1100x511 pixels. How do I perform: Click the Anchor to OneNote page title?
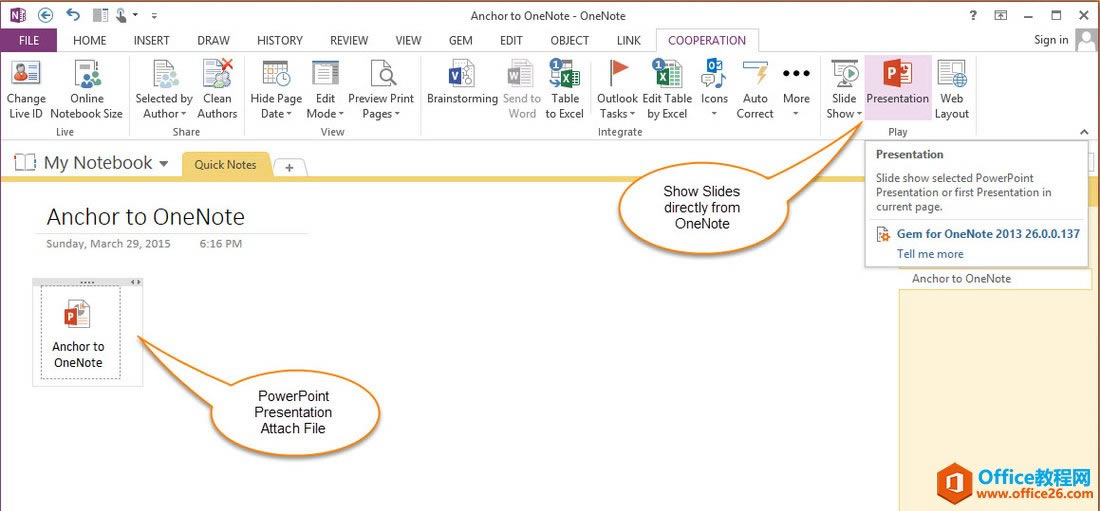[145, 217]
